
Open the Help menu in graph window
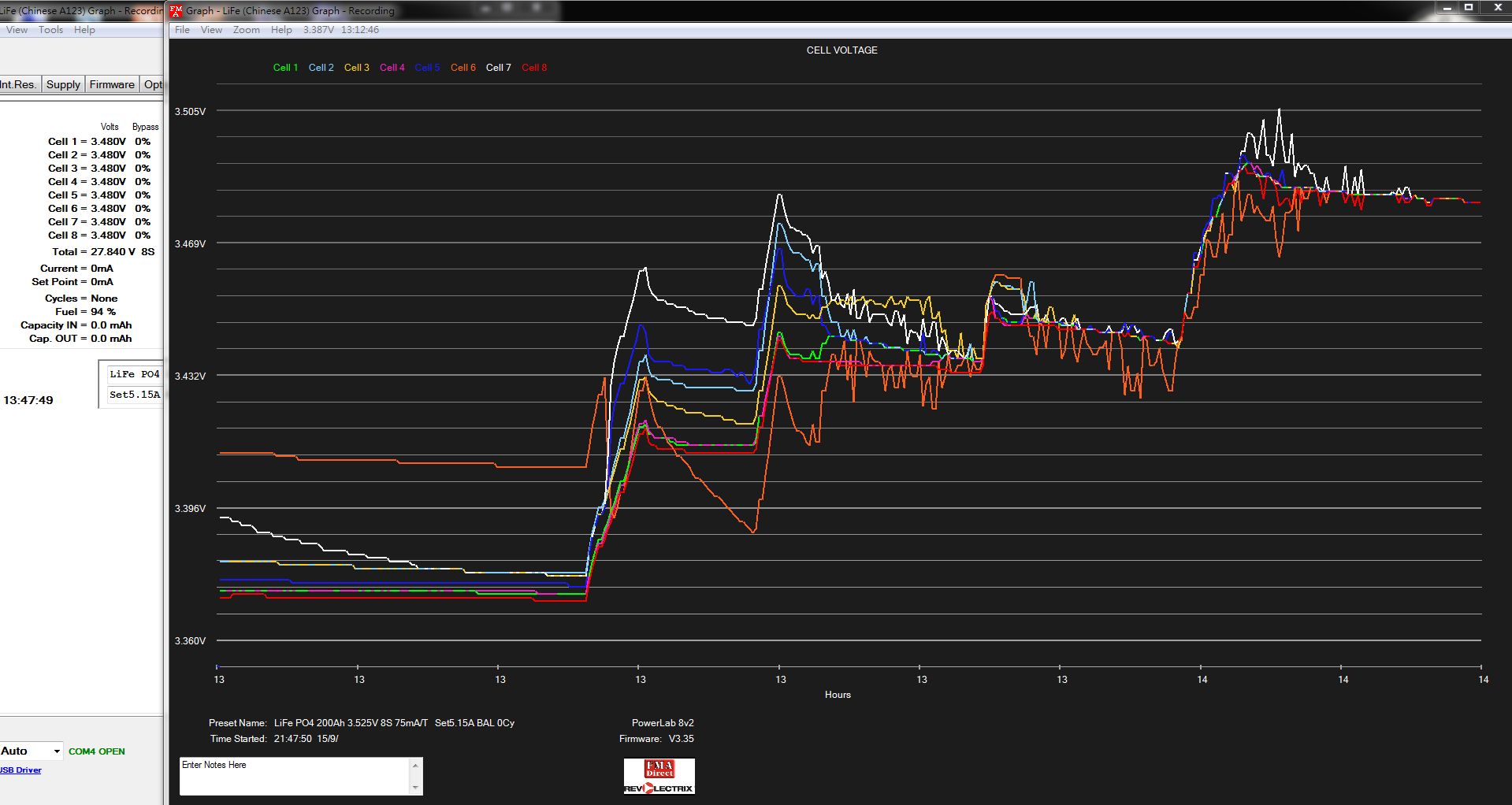pos(281,30)
